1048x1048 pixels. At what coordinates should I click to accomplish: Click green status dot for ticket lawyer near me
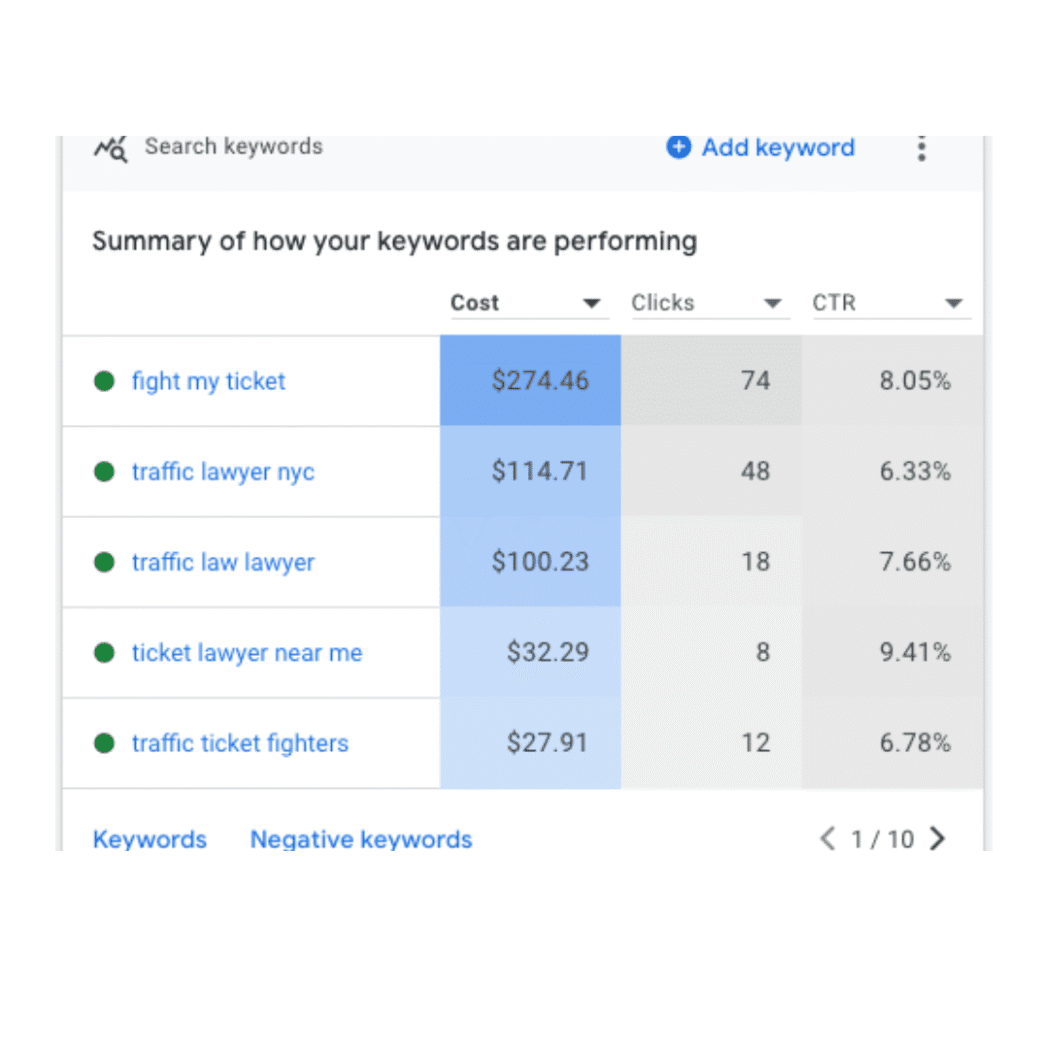tap(104, 653)
